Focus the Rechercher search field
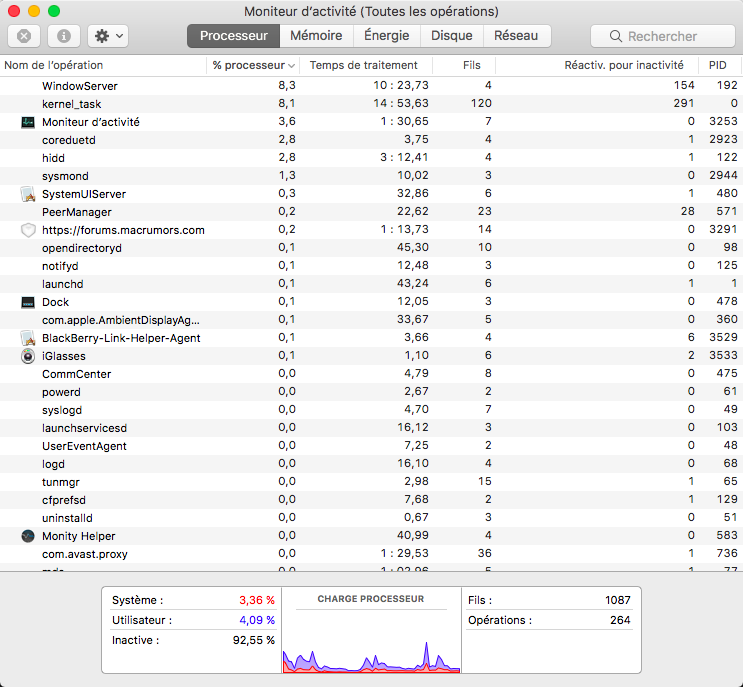Viewport: 743px width, 687px height. [662, 36]
